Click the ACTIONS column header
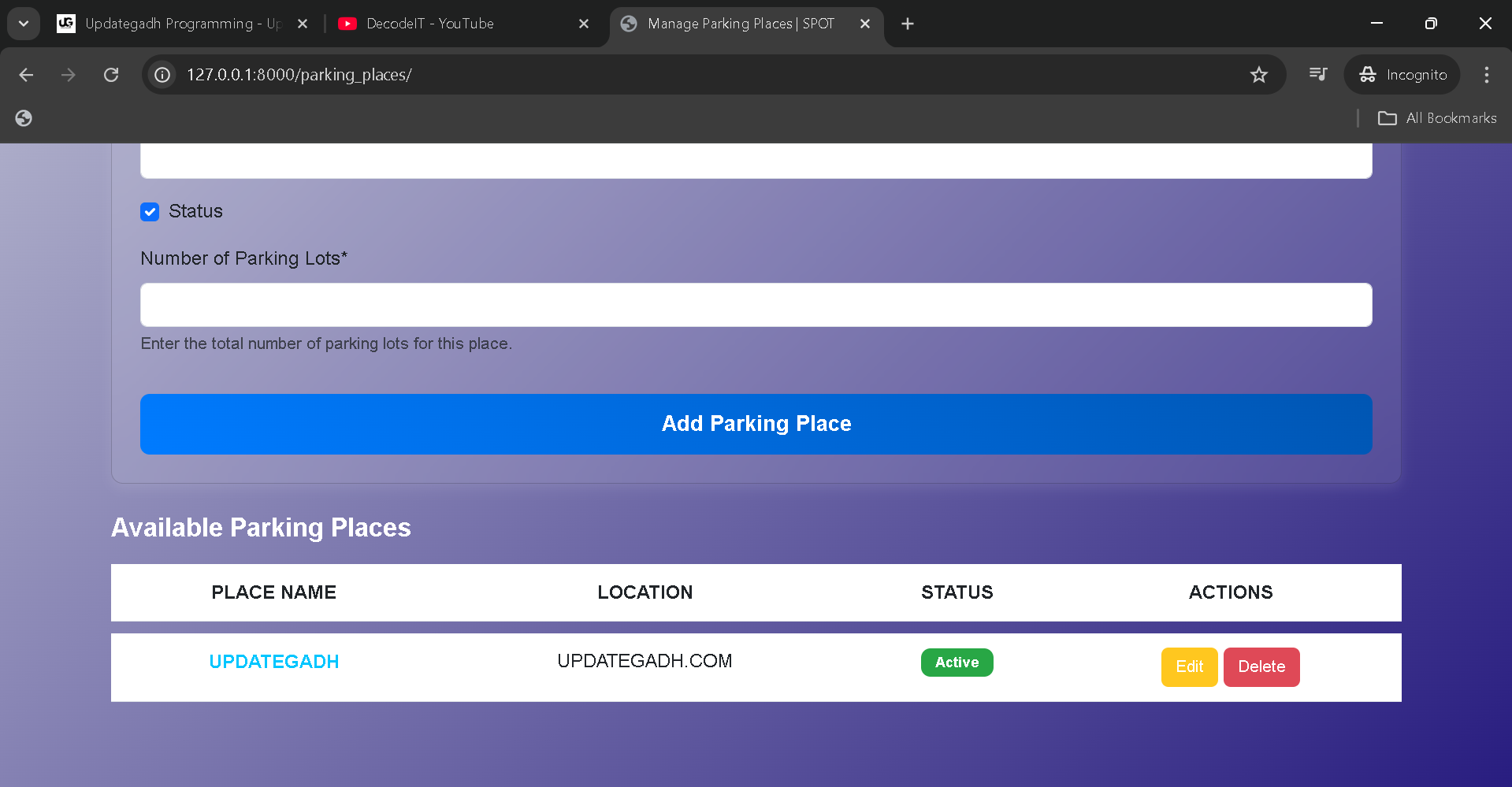The image size is (1512, 787). coord(1231,592)
